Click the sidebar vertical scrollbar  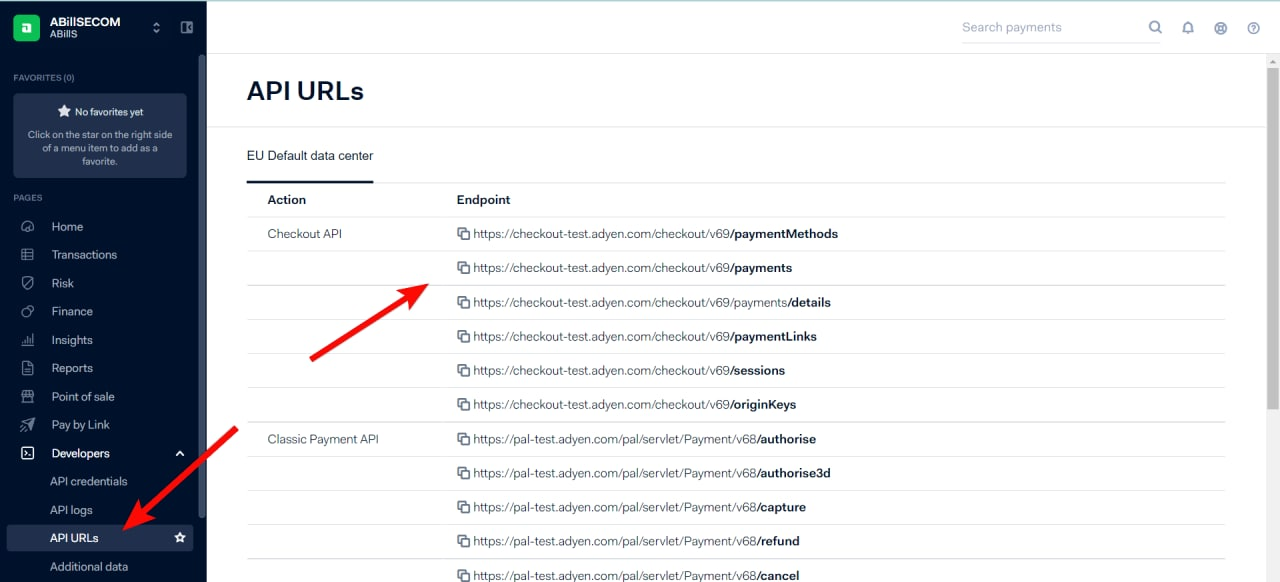202,285
